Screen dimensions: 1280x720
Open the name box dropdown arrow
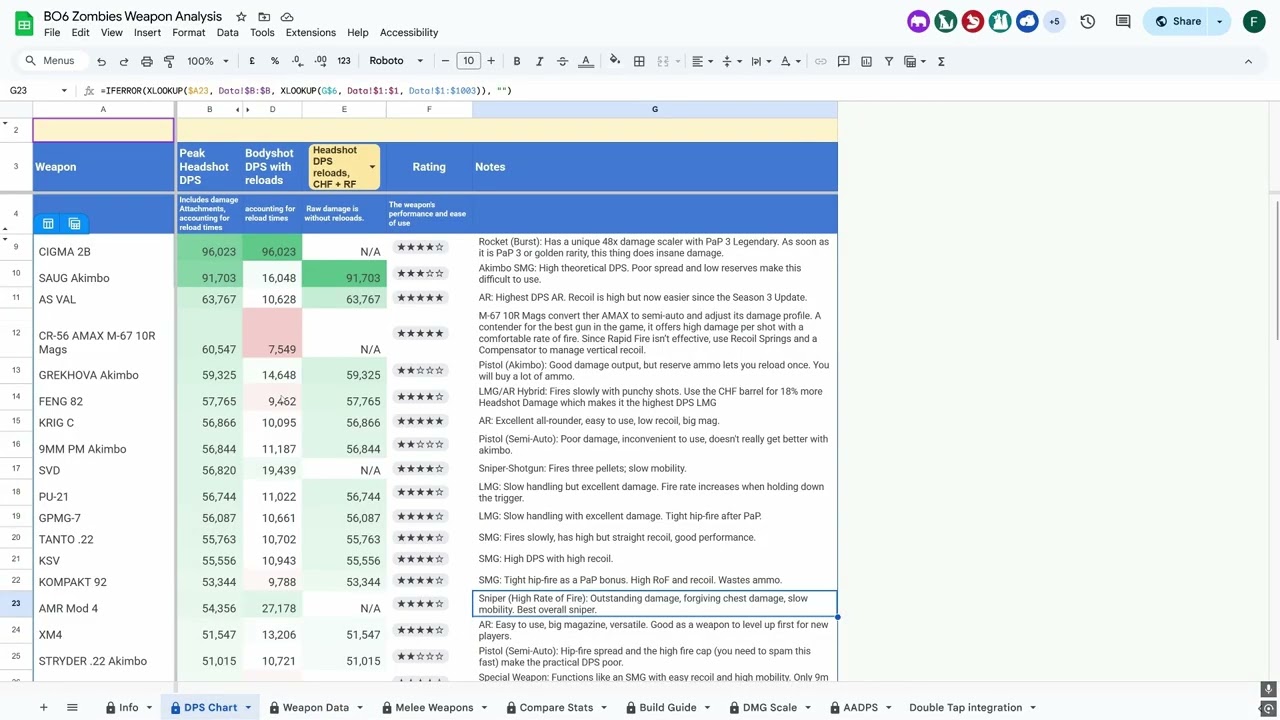(x=64, y=90)
